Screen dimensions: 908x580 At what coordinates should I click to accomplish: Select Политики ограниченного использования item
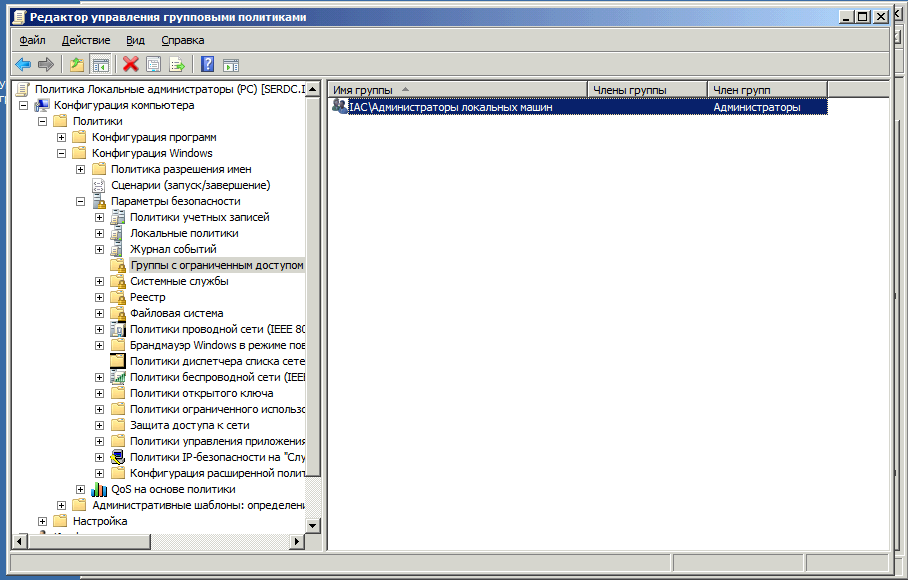[x=217, y=409]
